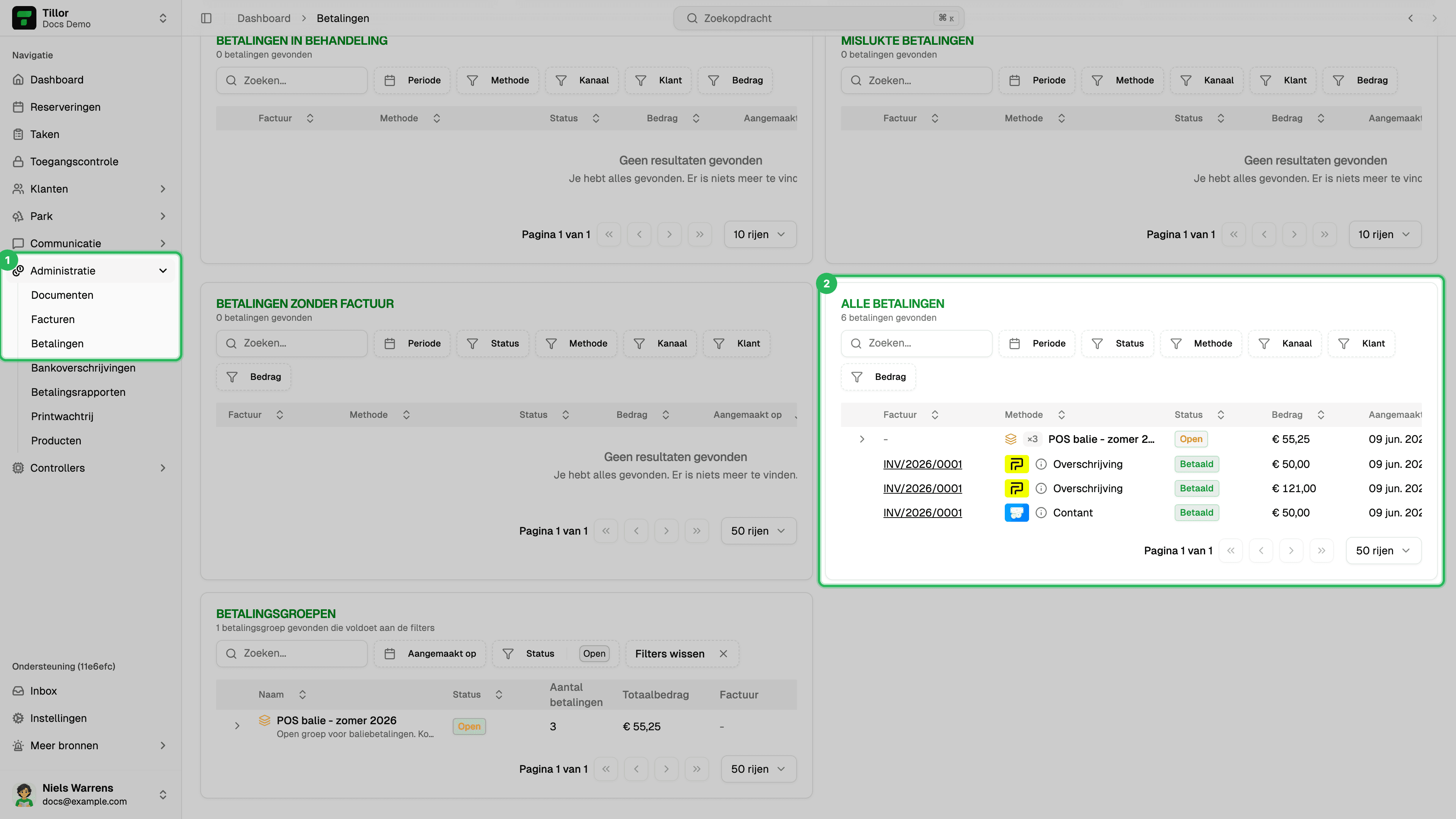Image resolution: width=1456 pixels, height=819 pixels.
Task: Click the blue cash method icon
Action: point(1016,513)
